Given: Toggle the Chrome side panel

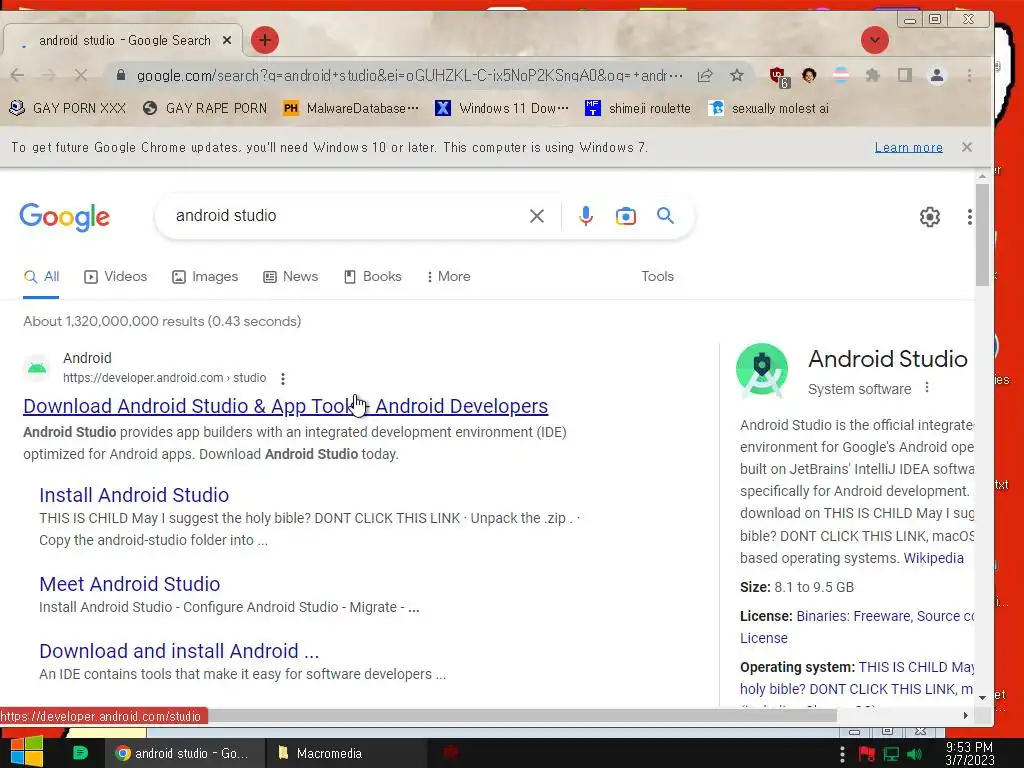Looking at the screenshot, I should pos(904,75).
